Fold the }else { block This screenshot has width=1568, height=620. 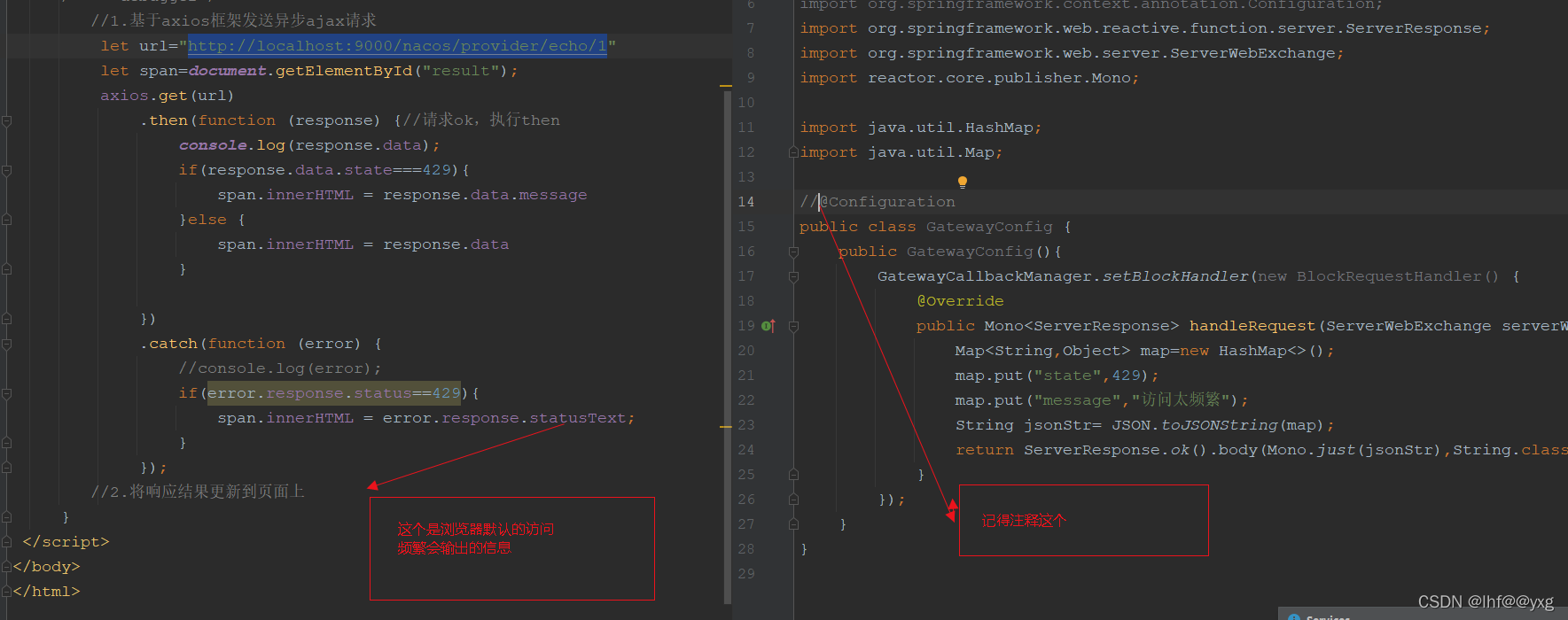pos(6,220)
